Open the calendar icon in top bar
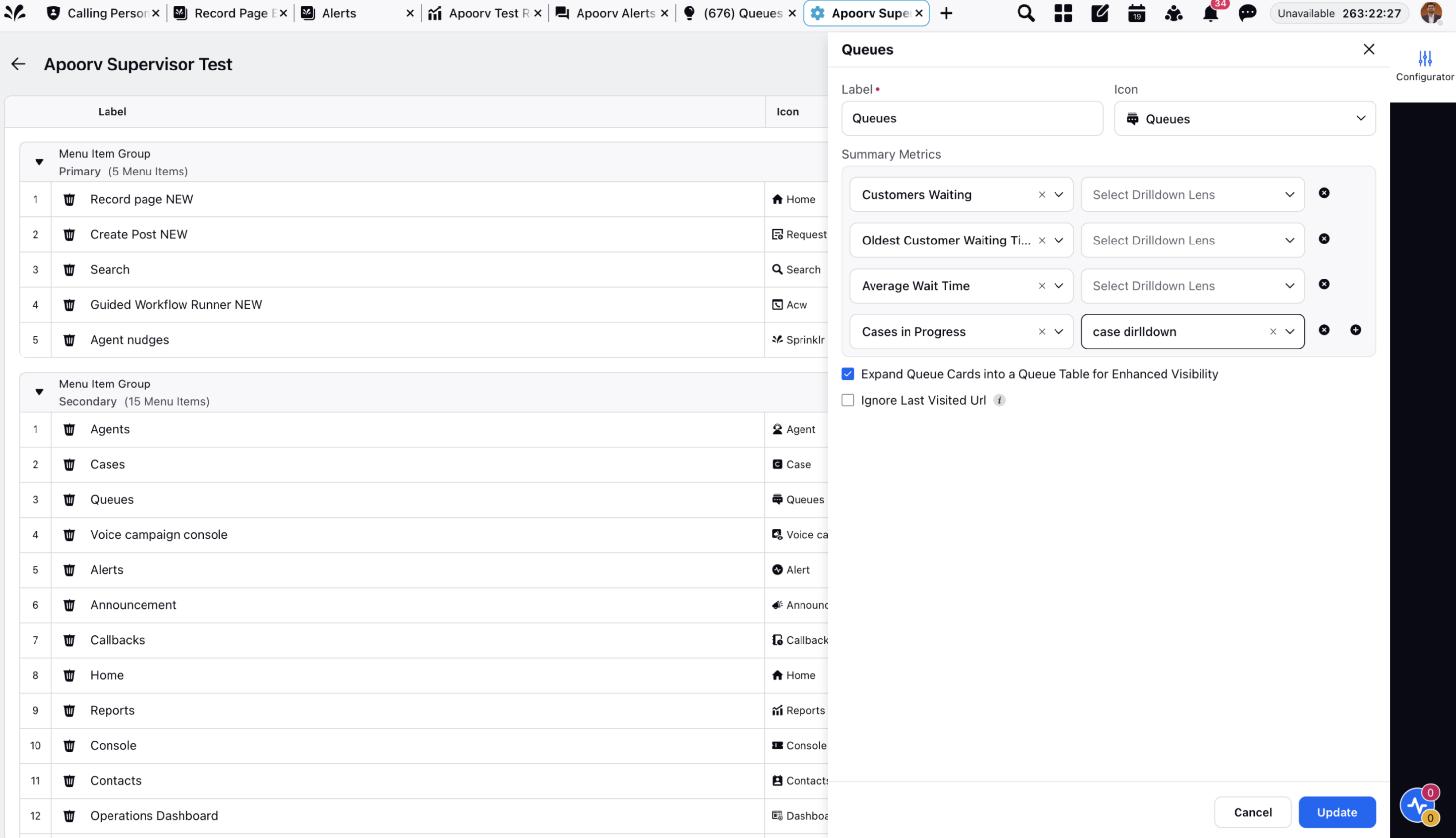1456x838 pixels. [1136, 13]
